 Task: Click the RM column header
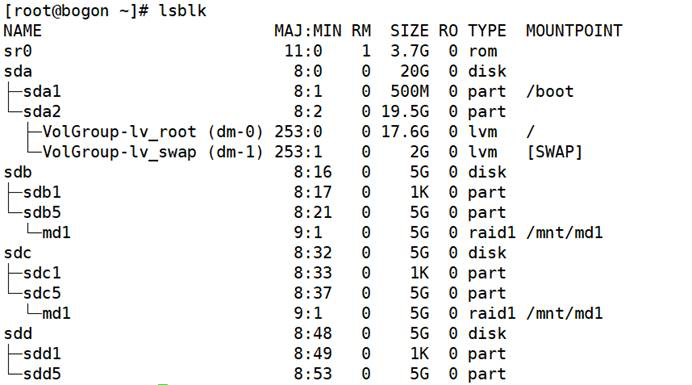coord(361,30)
